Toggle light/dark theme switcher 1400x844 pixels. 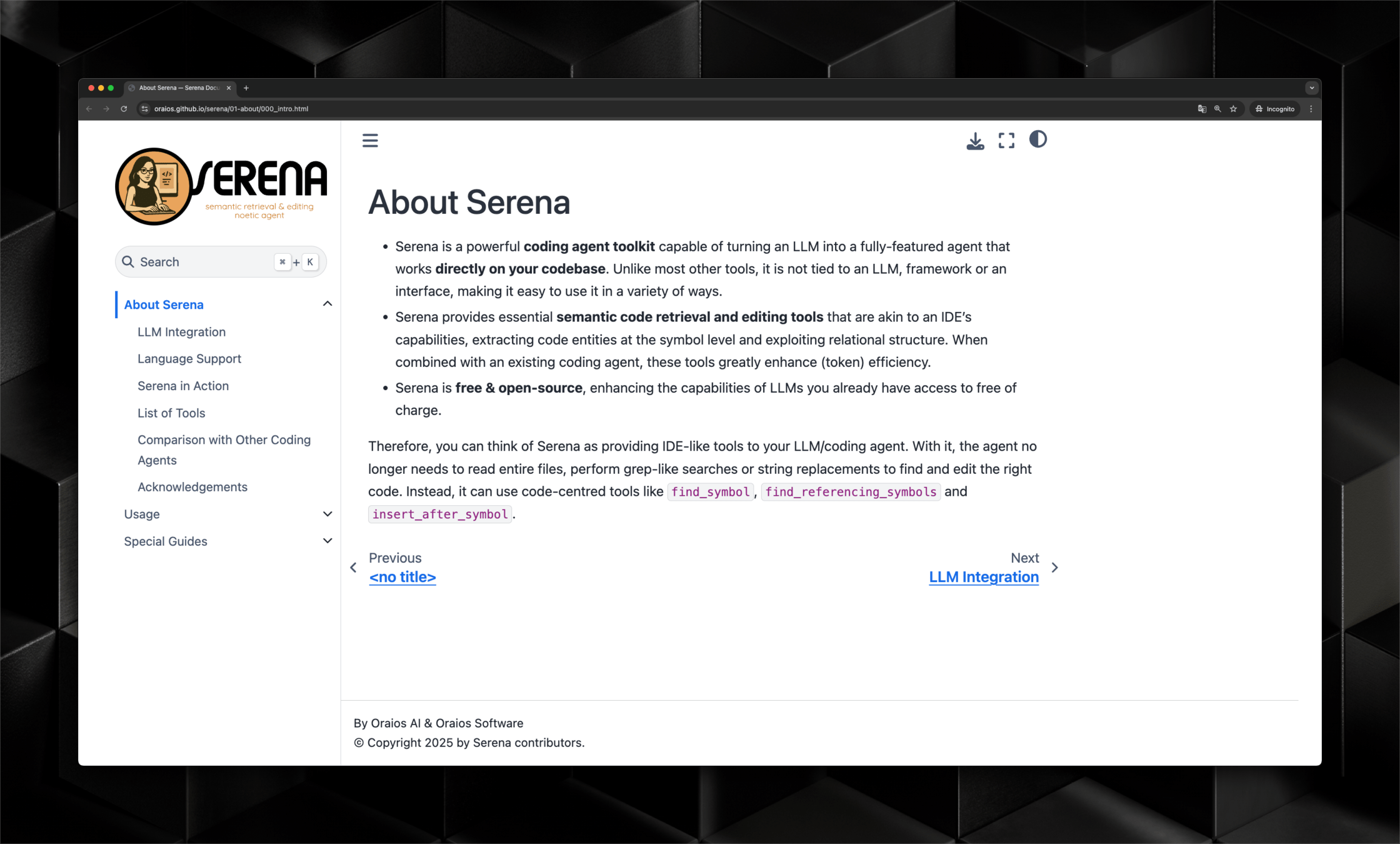coord(1037,139)
